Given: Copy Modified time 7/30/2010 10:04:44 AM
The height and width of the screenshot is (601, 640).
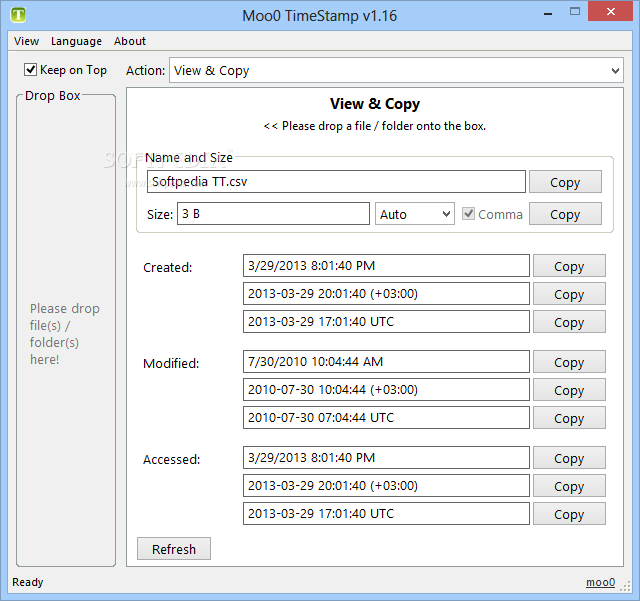Looking at the screenshot, I should 569,362.
